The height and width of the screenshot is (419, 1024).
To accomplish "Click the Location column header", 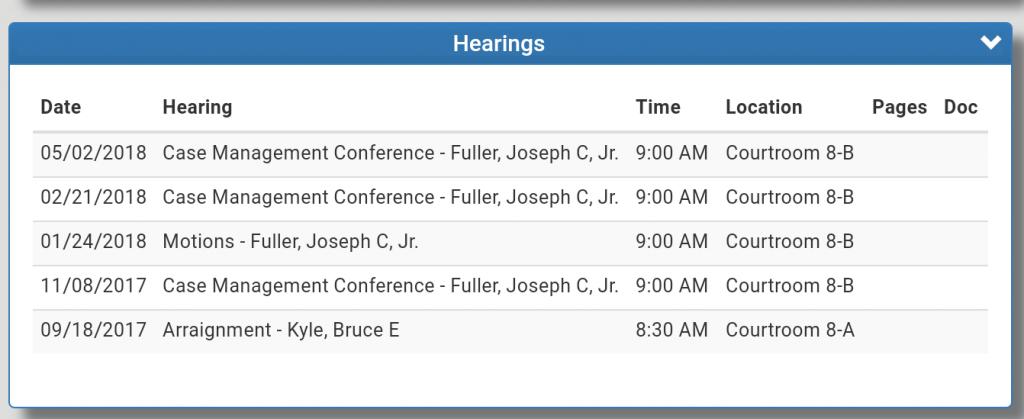I will 763,107.
